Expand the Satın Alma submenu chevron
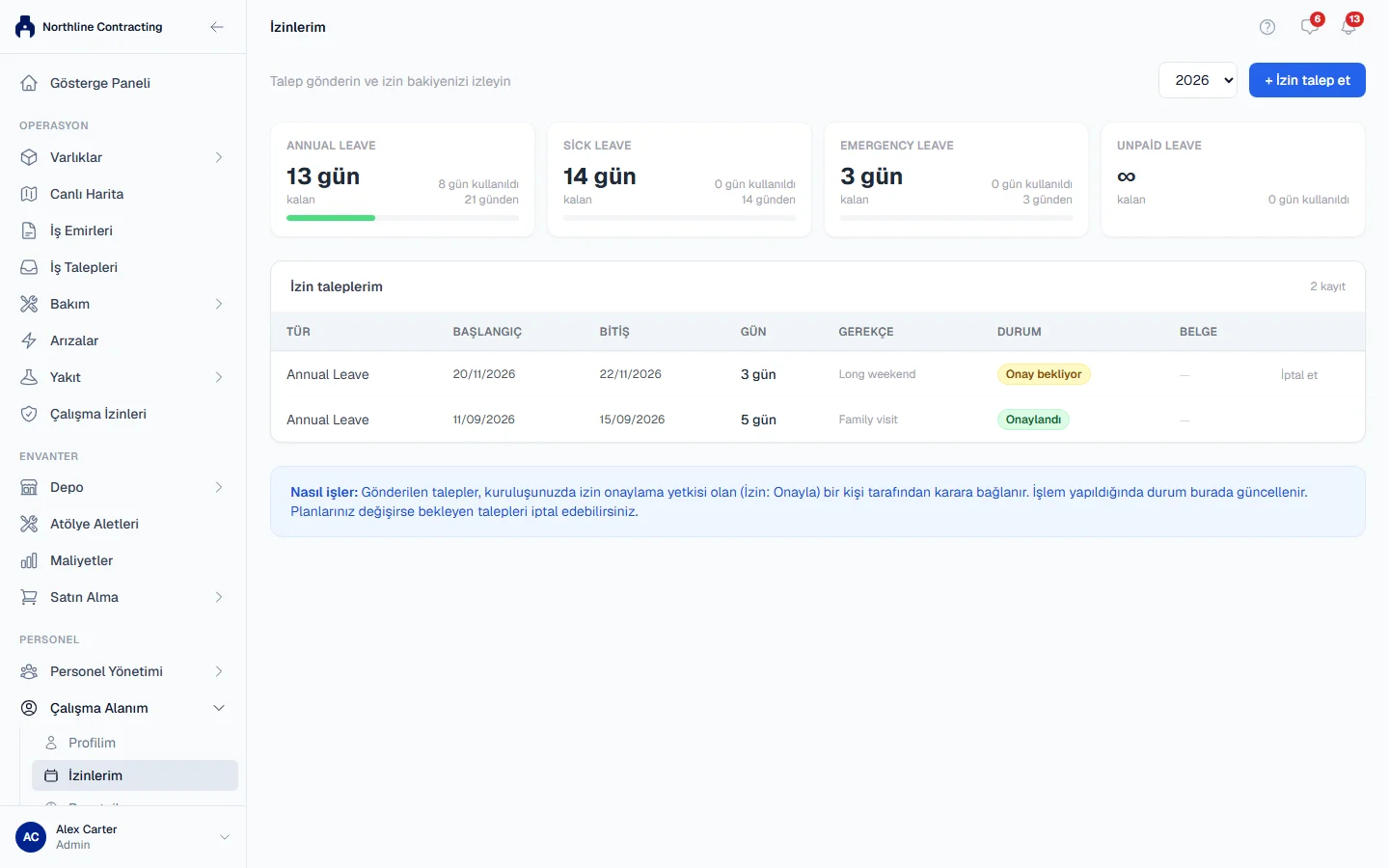The width and height of the screenshot is (1389, 868). click(219, 597)
